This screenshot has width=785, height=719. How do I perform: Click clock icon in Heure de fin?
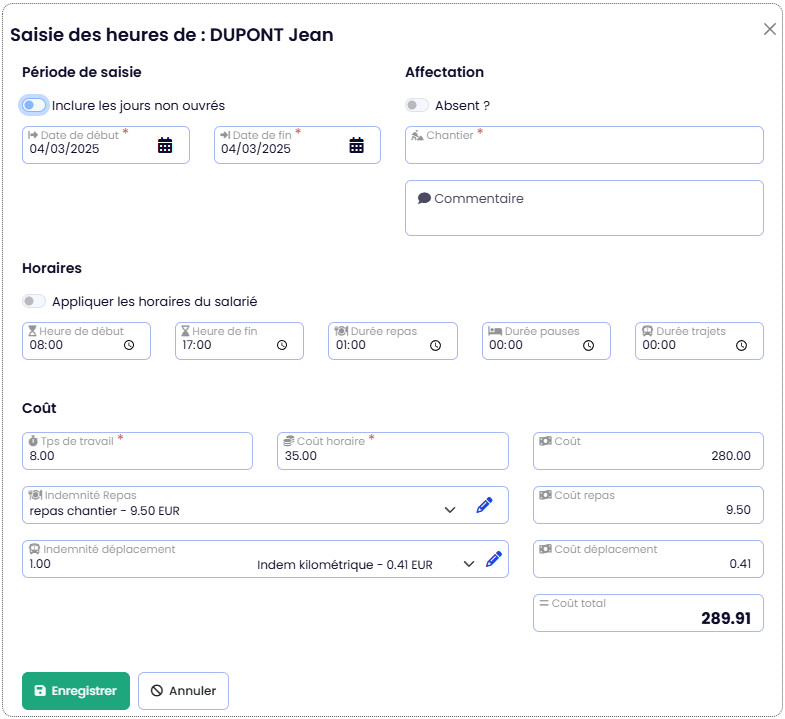point(282,345)
